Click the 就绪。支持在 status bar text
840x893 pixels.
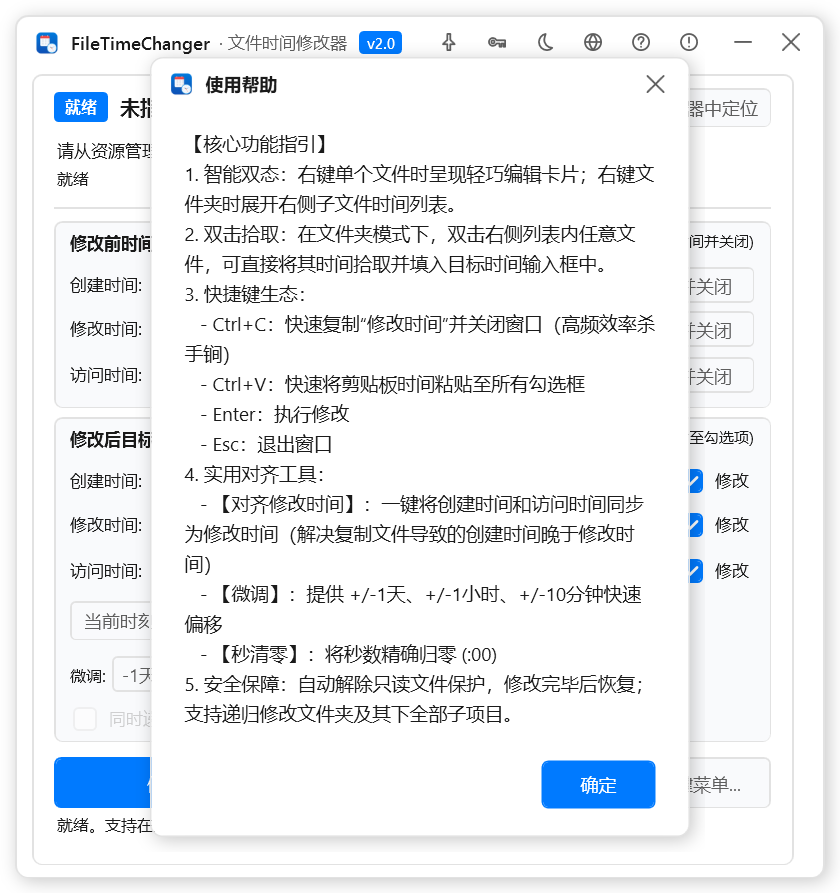click(104, 825)
